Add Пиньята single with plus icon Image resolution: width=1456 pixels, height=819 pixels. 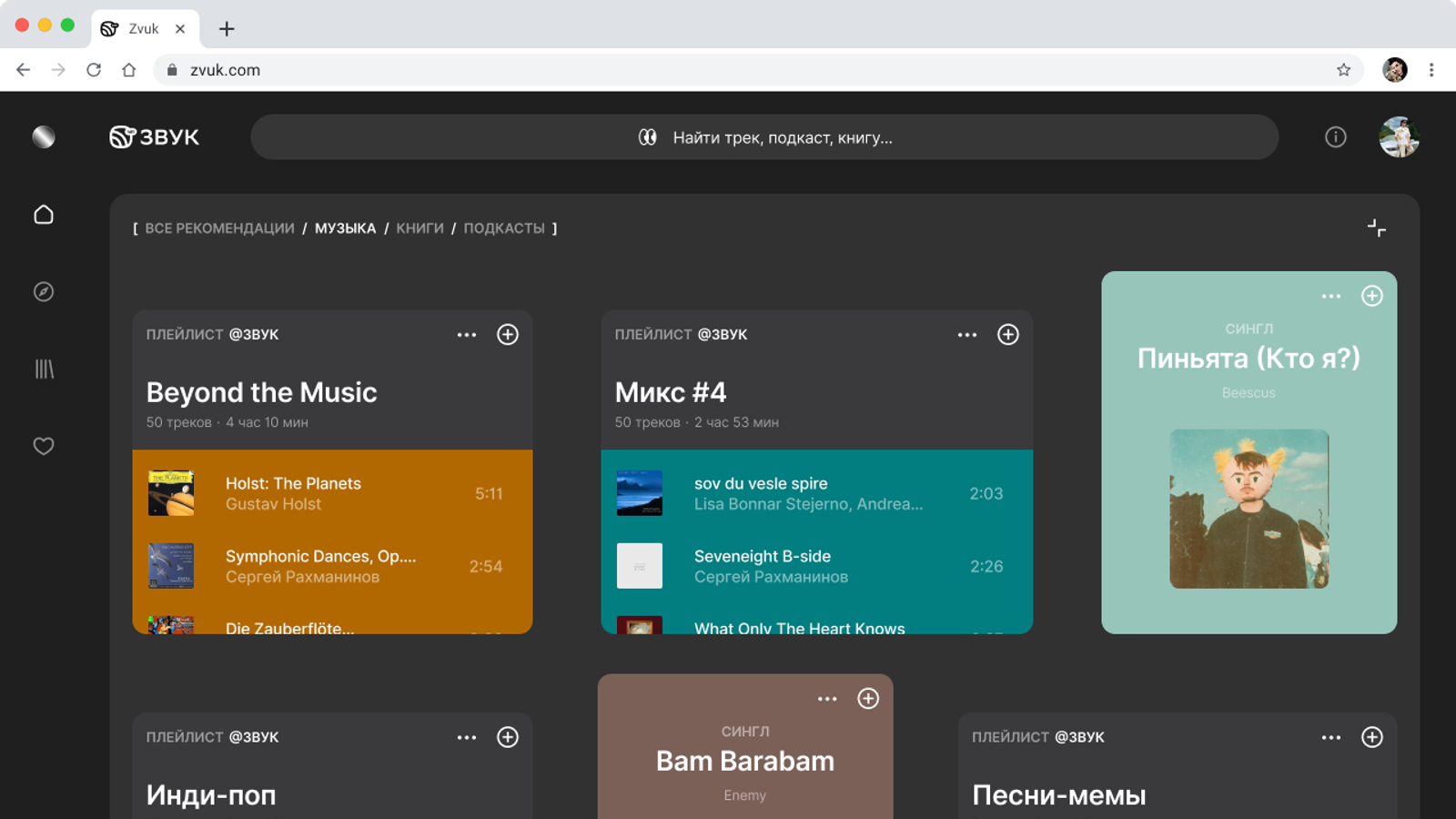pos(1372,296)
